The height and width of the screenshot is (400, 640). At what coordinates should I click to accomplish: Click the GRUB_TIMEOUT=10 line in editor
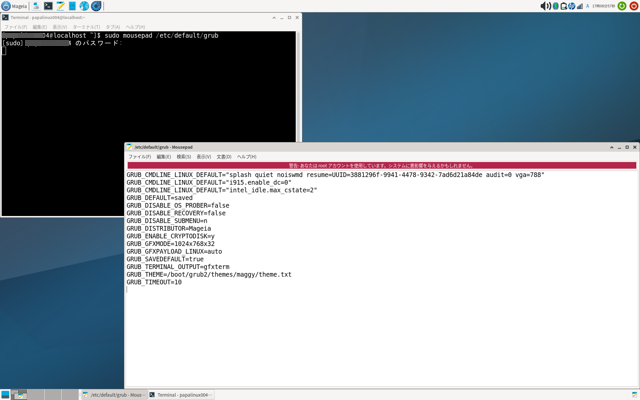[154, 282]
